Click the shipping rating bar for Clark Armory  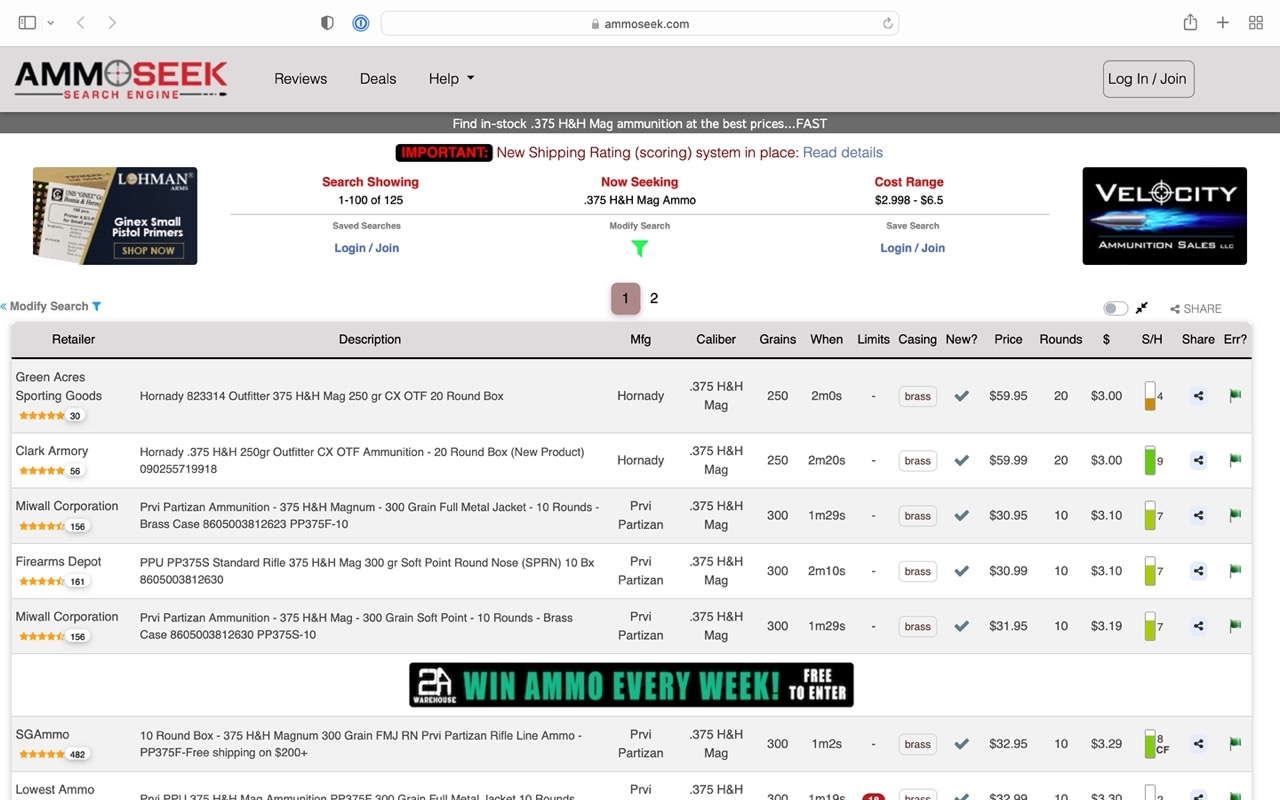click(1150, 460)
